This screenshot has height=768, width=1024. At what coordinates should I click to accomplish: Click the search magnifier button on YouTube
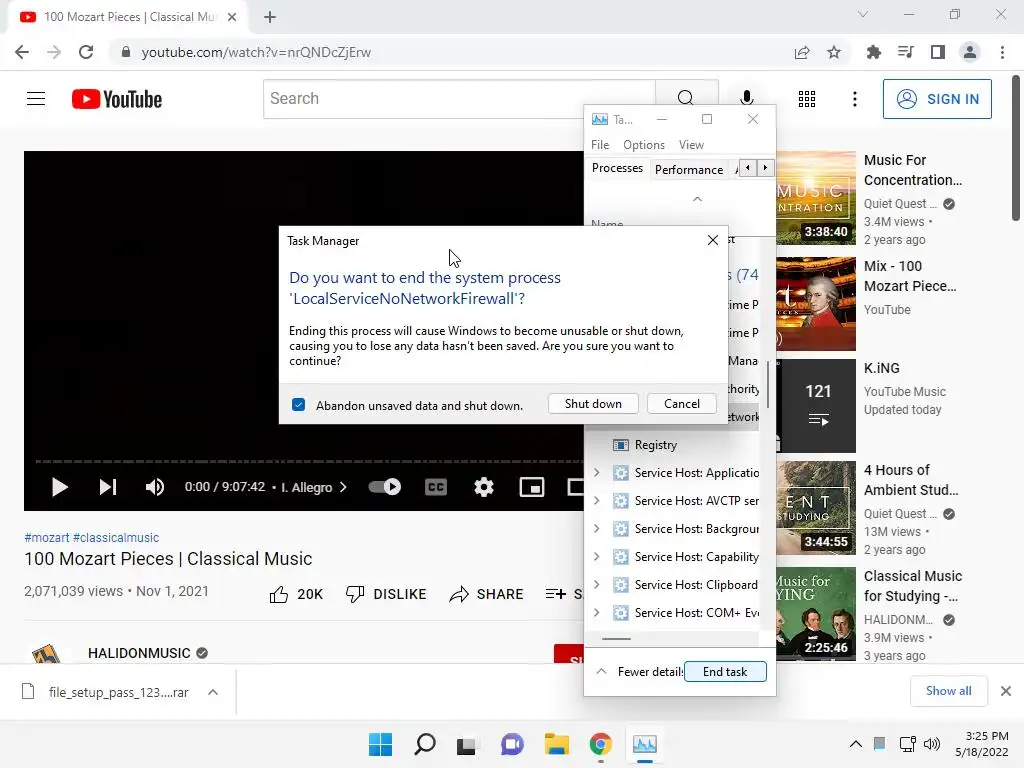(x=685, y=99)
